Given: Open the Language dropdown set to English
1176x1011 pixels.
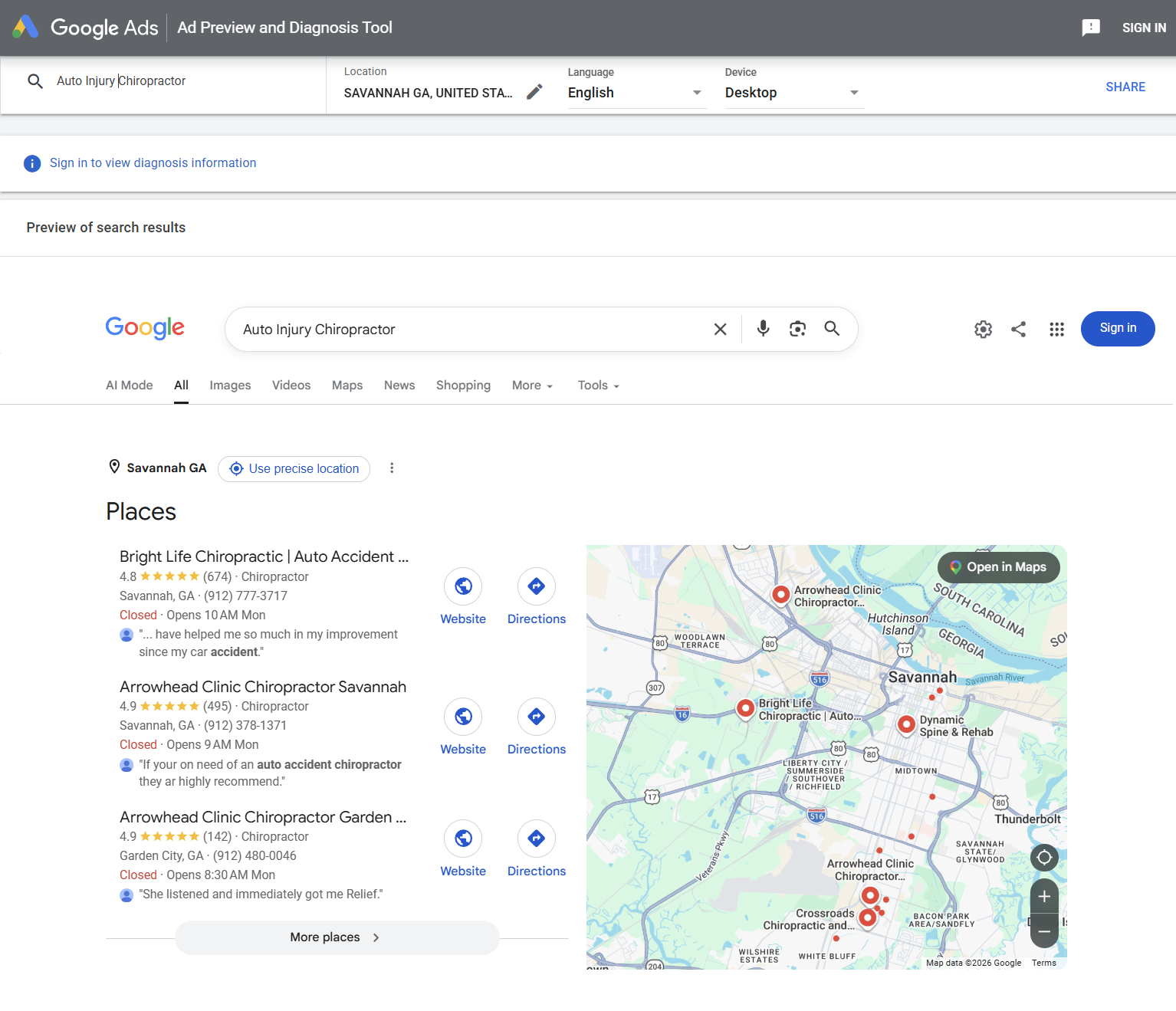Looking at the screenshot, I should (637, 93).
